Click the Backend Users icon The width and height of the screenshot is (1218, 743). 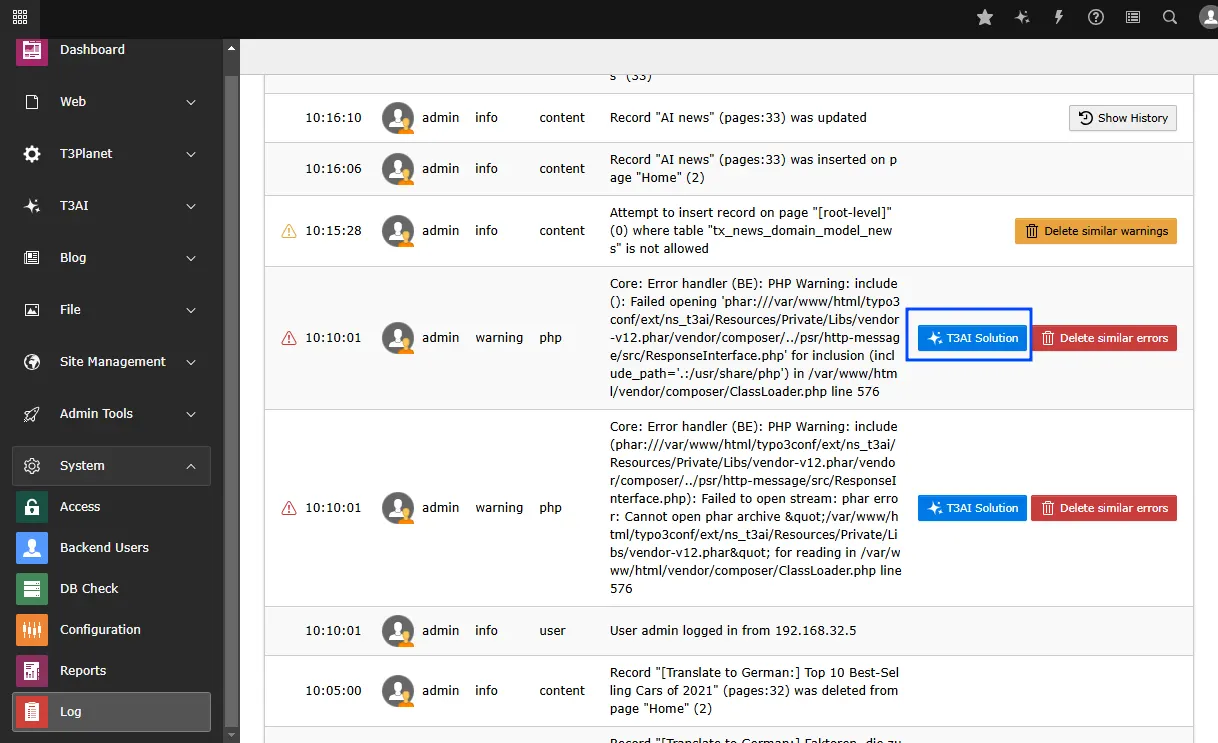(32, 548)
